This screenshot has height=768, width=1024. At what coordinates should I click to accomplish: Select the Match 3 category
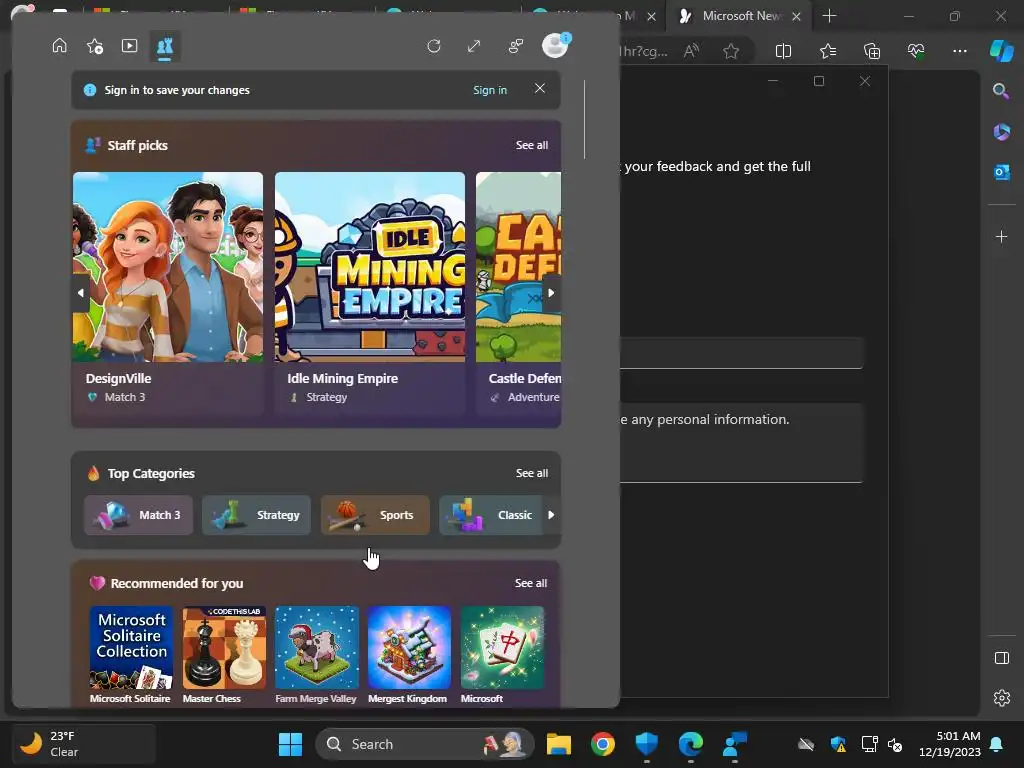coord(138,515)
